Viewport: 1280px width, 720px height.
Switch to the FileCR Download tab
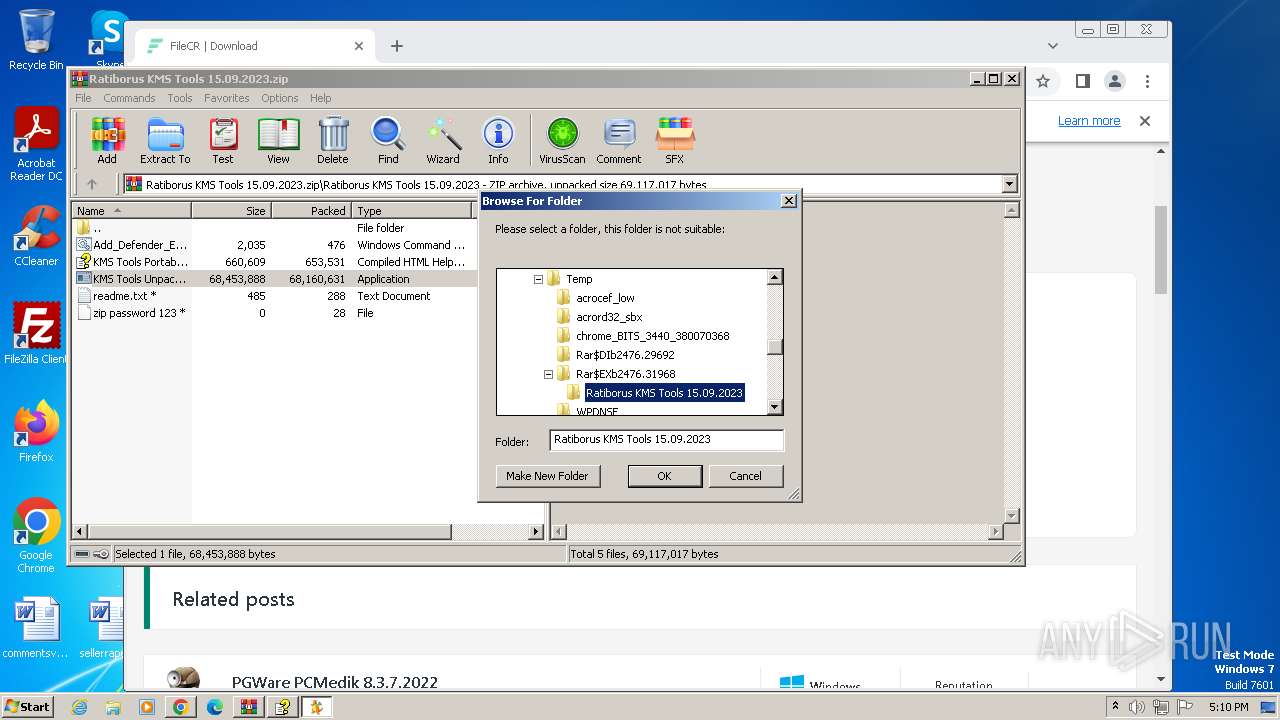click(x=254, y=46)
